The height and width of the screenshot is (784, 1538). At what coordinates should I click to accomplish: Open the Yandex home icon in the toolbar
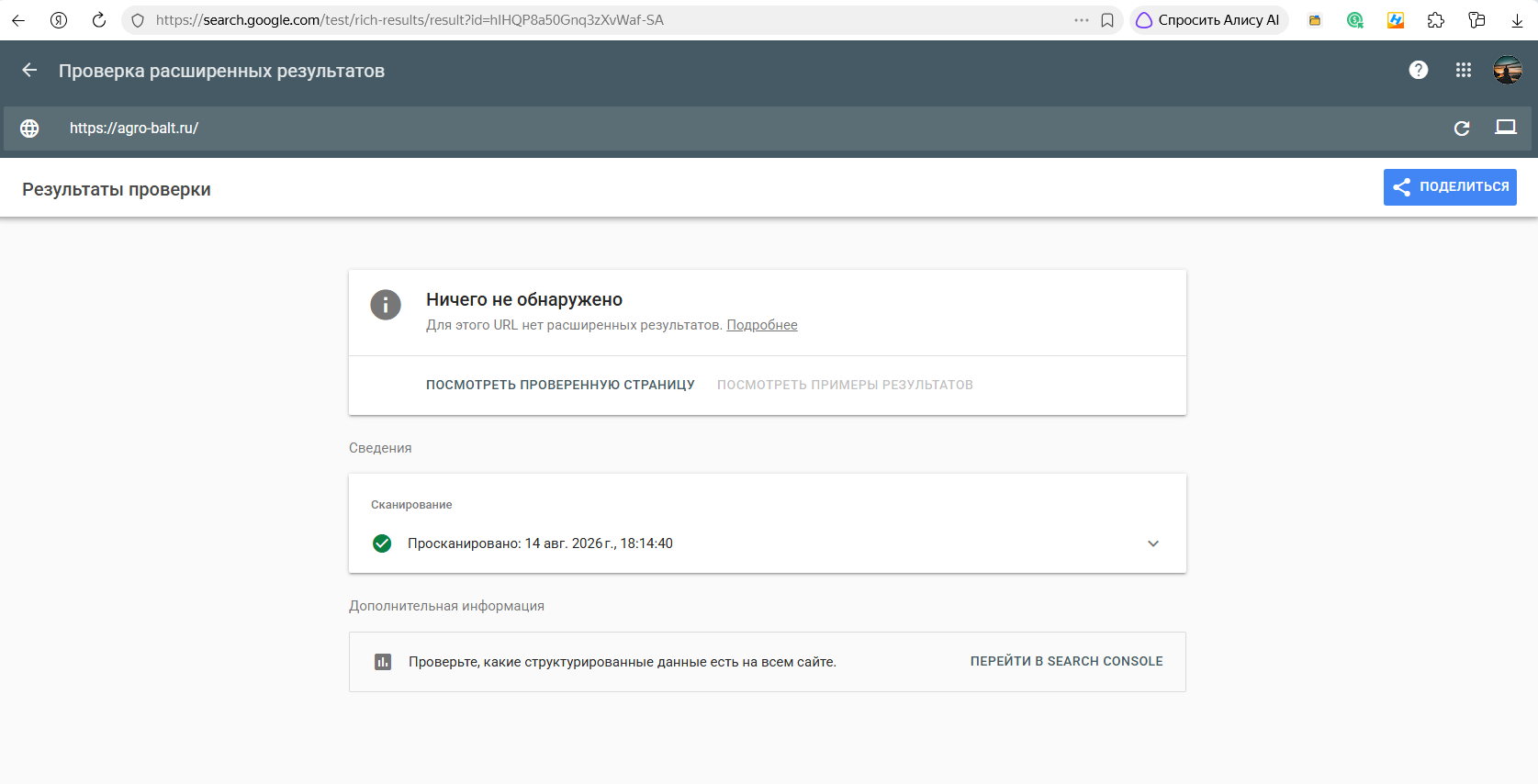pyautogui.click(x=59, y=20)
